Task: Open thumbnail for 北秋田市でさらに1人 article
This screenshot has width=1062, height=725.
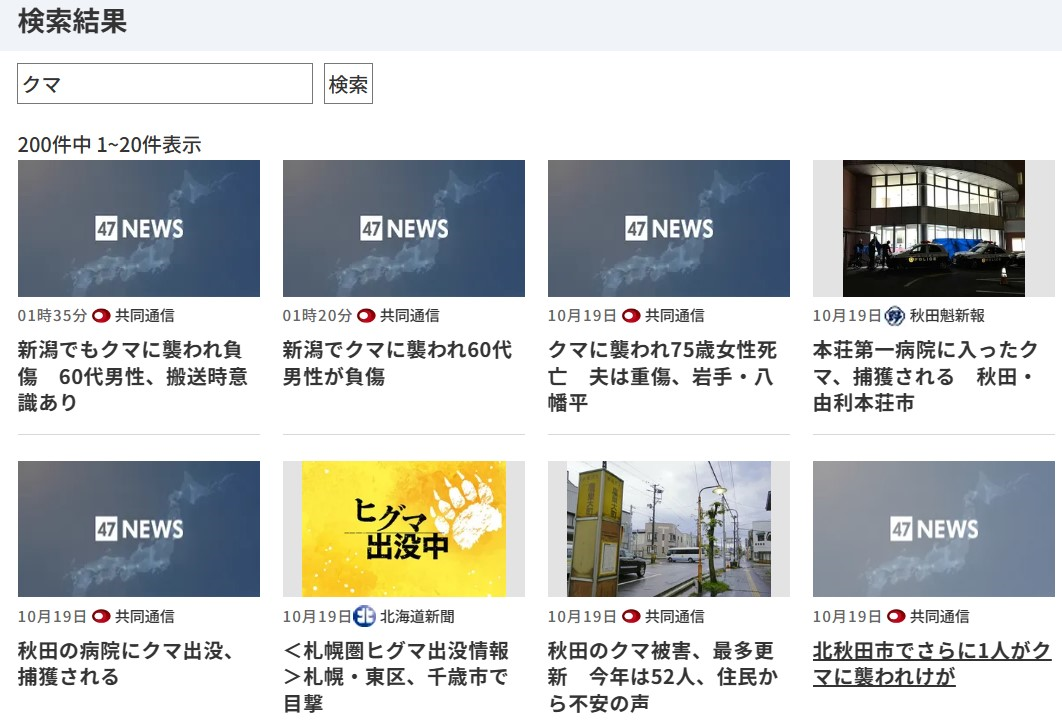Action: coord(933,529)
